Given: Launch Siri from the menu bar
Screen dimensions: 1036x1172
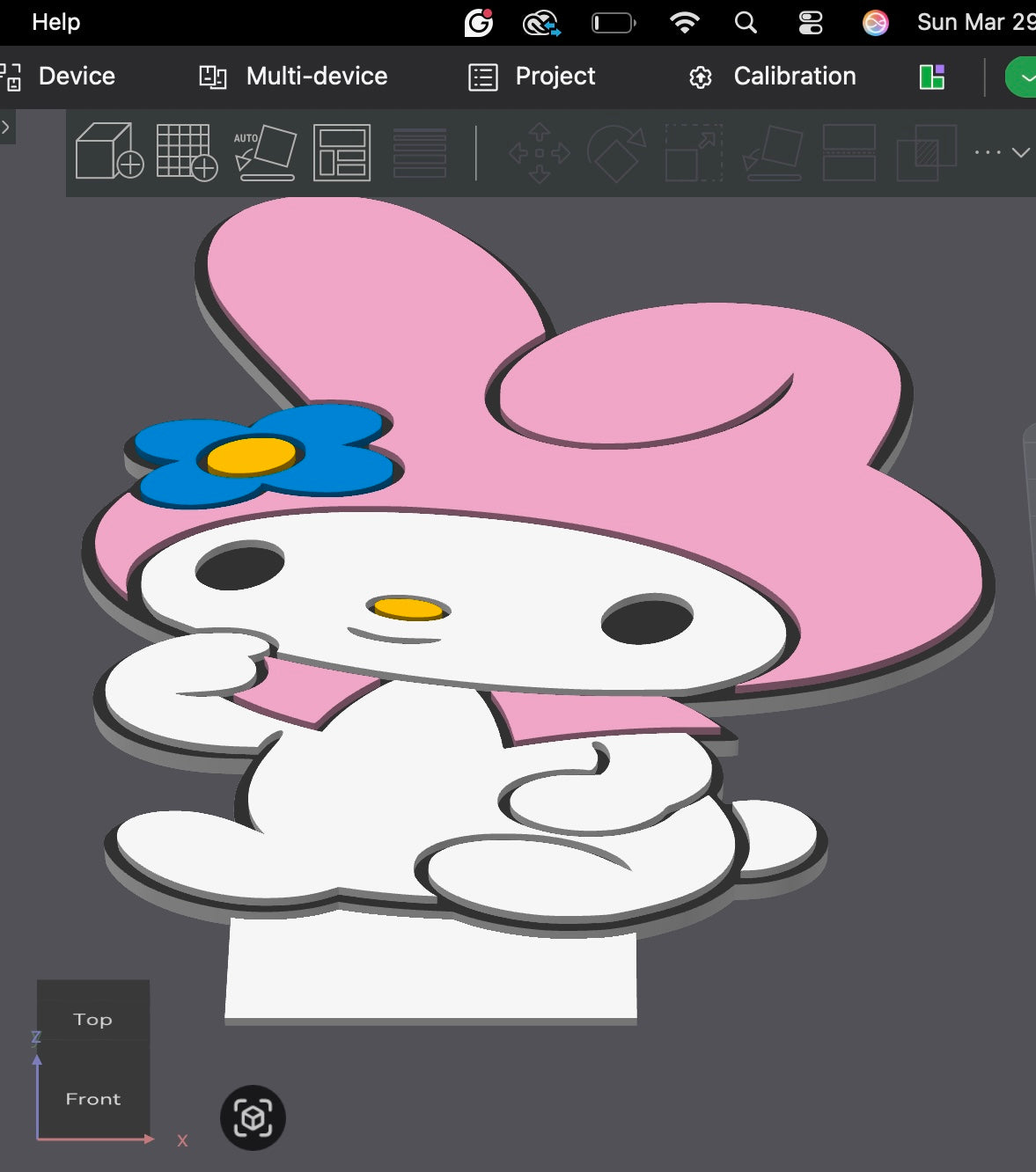Looking at the screenshot, I should (x=875, y=22).
